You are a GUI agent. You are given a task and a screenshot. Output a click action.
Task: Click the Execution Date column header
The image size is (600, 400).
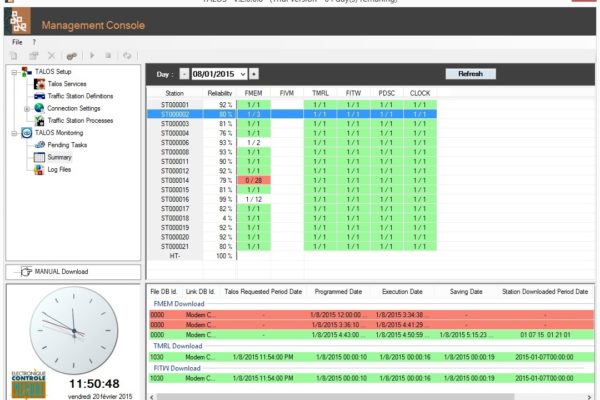(402, 292)
